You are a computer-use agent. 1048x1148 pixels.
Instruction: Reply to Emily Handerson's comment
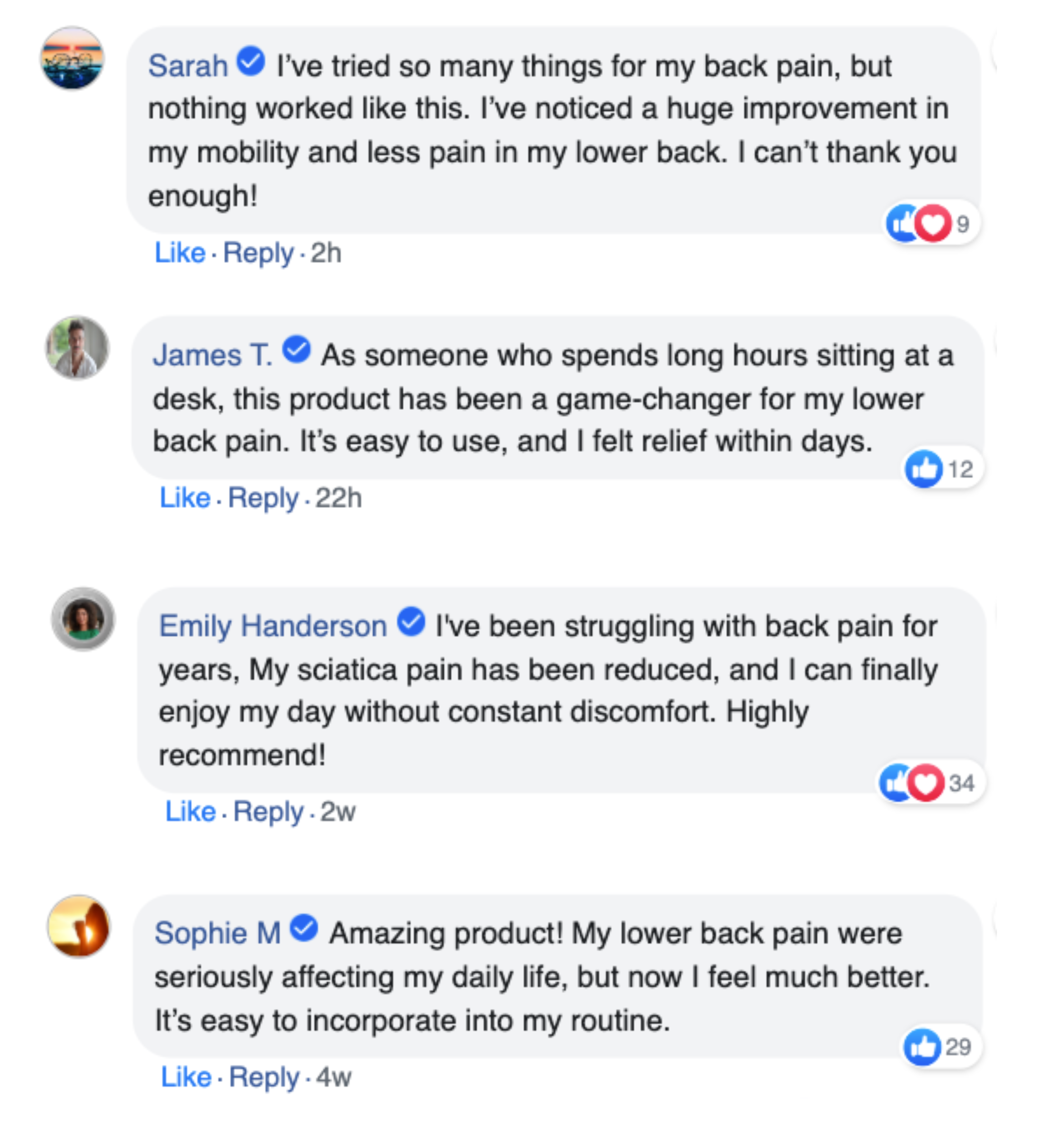268,811
